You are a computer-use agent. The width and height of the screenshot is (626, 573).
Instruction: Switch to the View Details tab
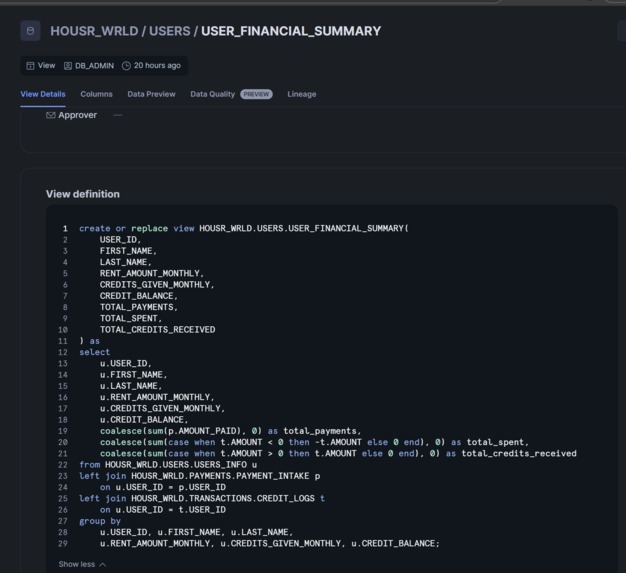tap(43, 94)
